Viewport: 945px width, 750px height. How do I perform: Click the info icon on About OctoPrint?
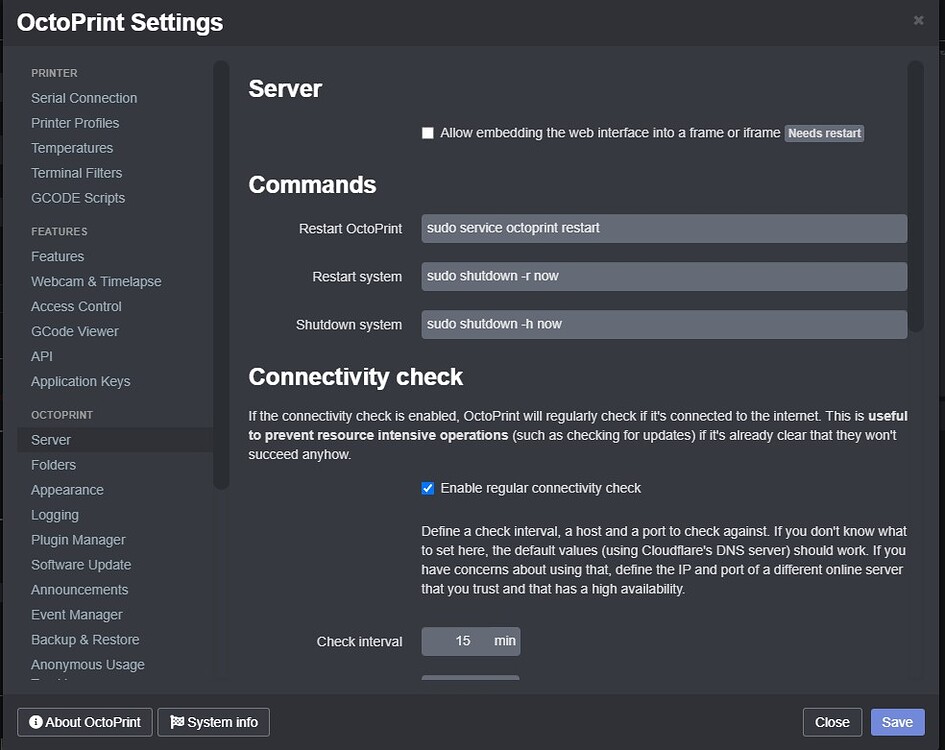pos(38,722)
